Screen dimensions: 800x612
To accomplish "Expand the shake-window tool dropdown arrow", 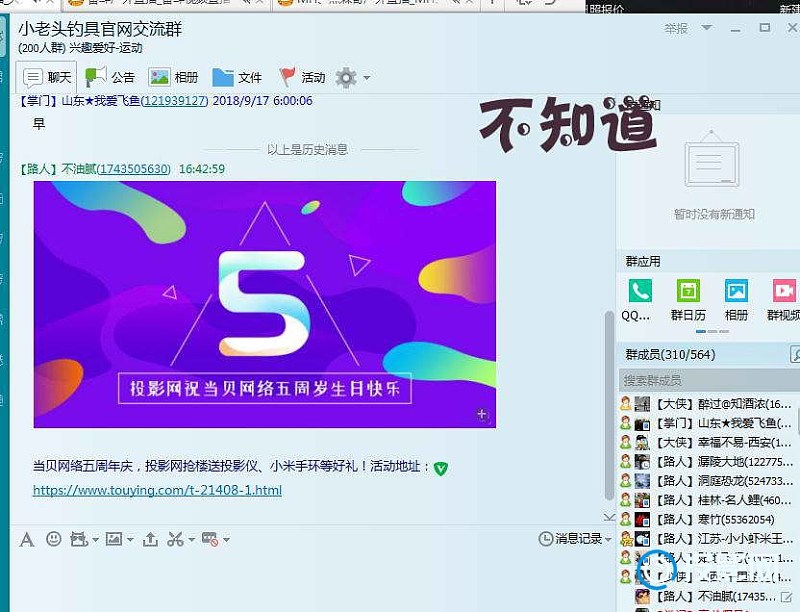I will pos(95,539).
